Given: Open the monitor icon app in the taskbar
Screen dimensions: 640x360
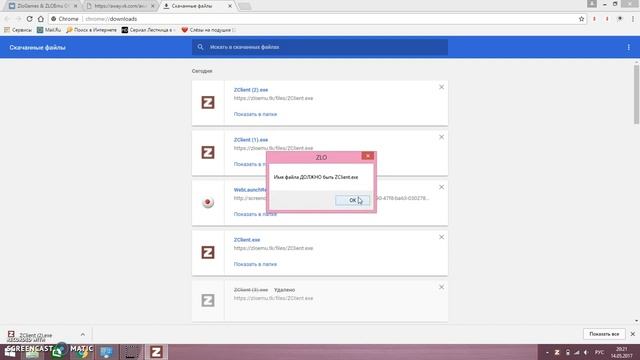Looking at the screenshot, I should (x=107, y=352).
